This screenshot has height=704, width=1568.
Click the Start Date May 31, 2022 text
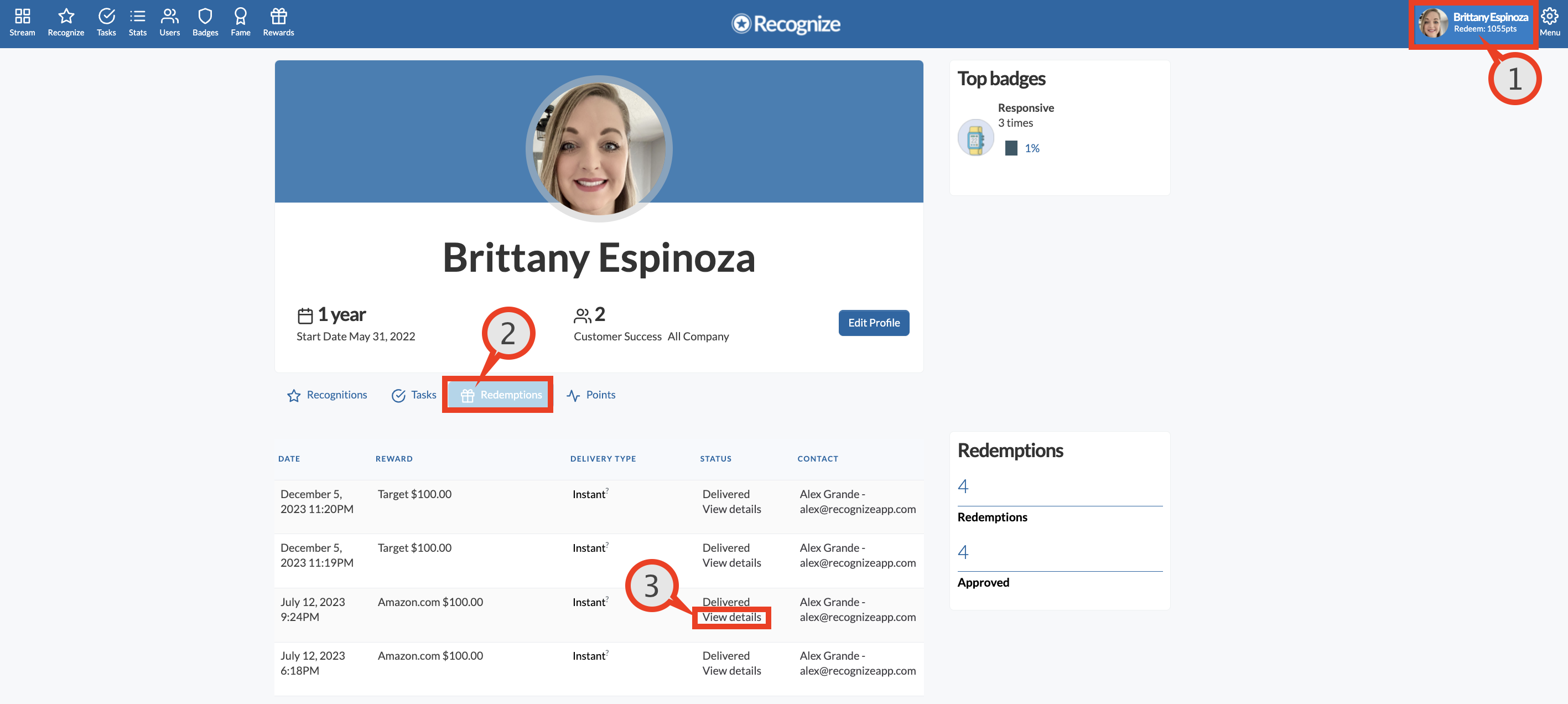click(355, 336)
